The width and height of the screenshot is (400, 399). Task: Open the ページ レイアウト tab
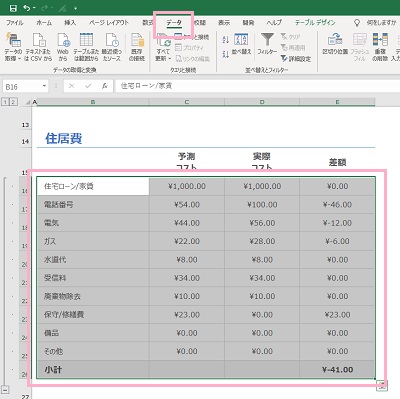click(x=109, y=23)
